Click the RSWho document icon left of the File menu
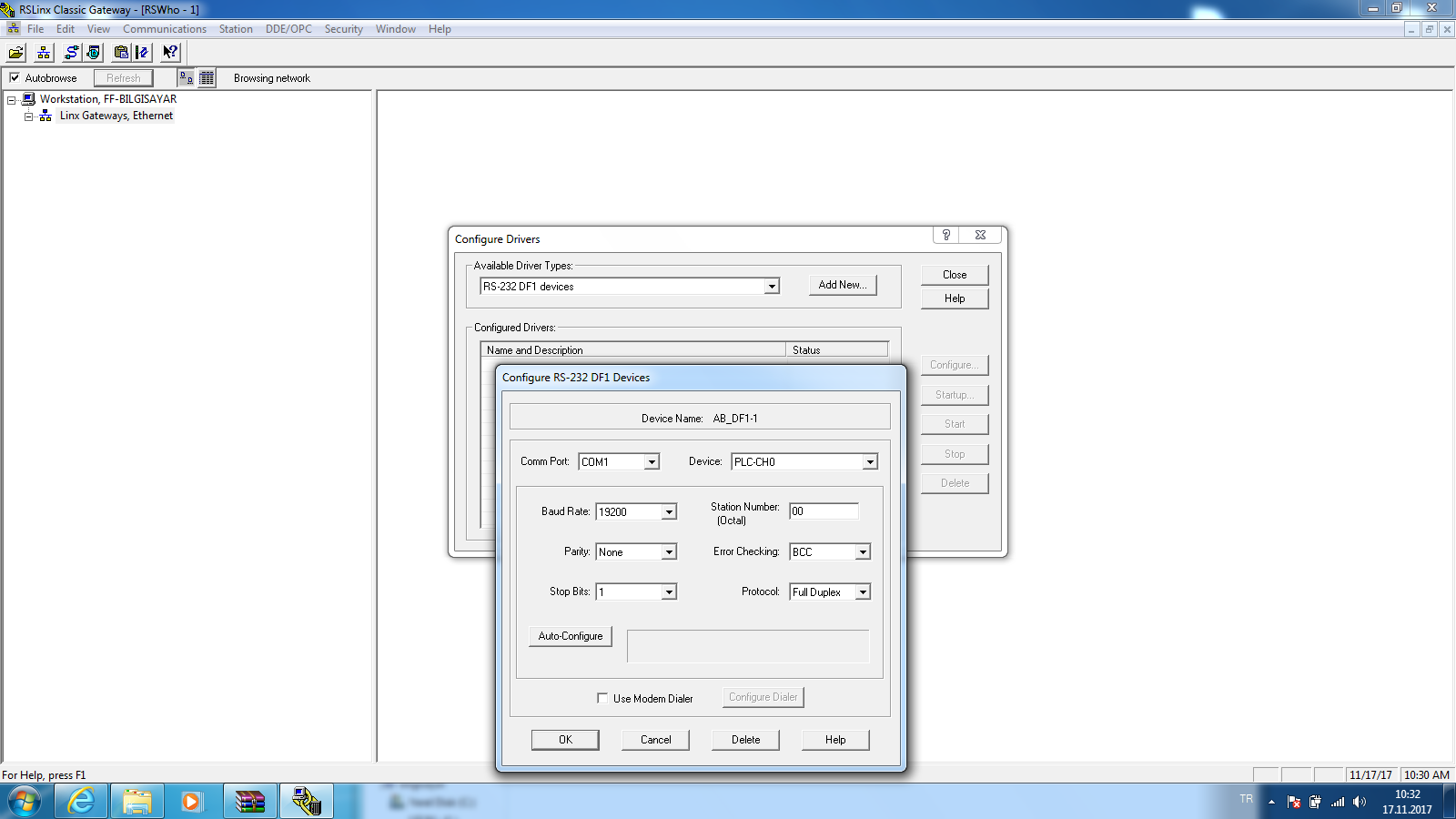Viewport: 1456px width, 819px height. coord(13,28)
